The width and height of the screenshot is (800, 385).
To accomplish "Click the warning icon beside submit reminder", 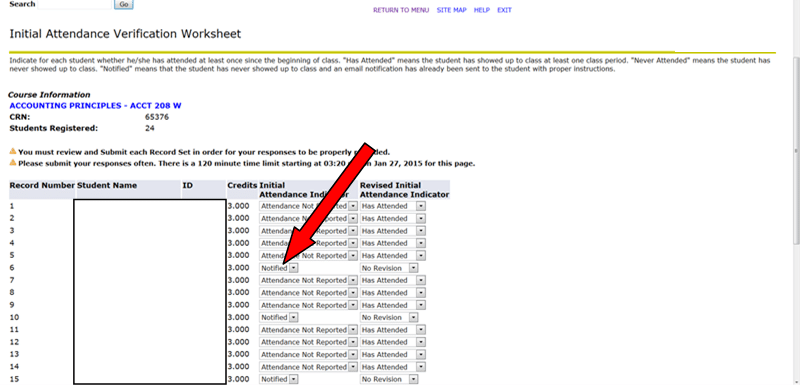I will [x=13, y=151].
